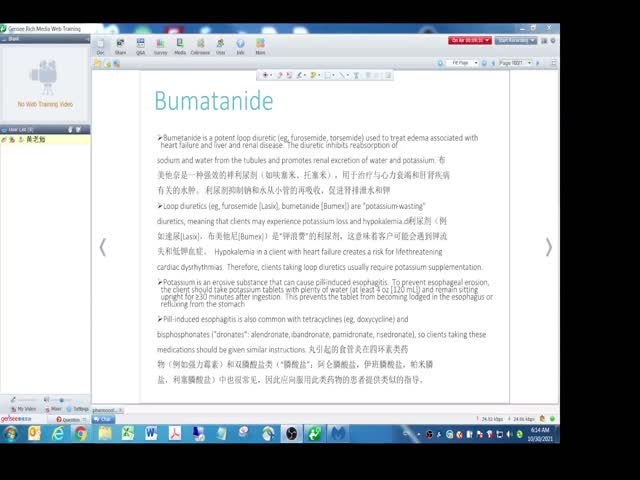Go to the next page arrow in page bar

(x=538, y=63)
